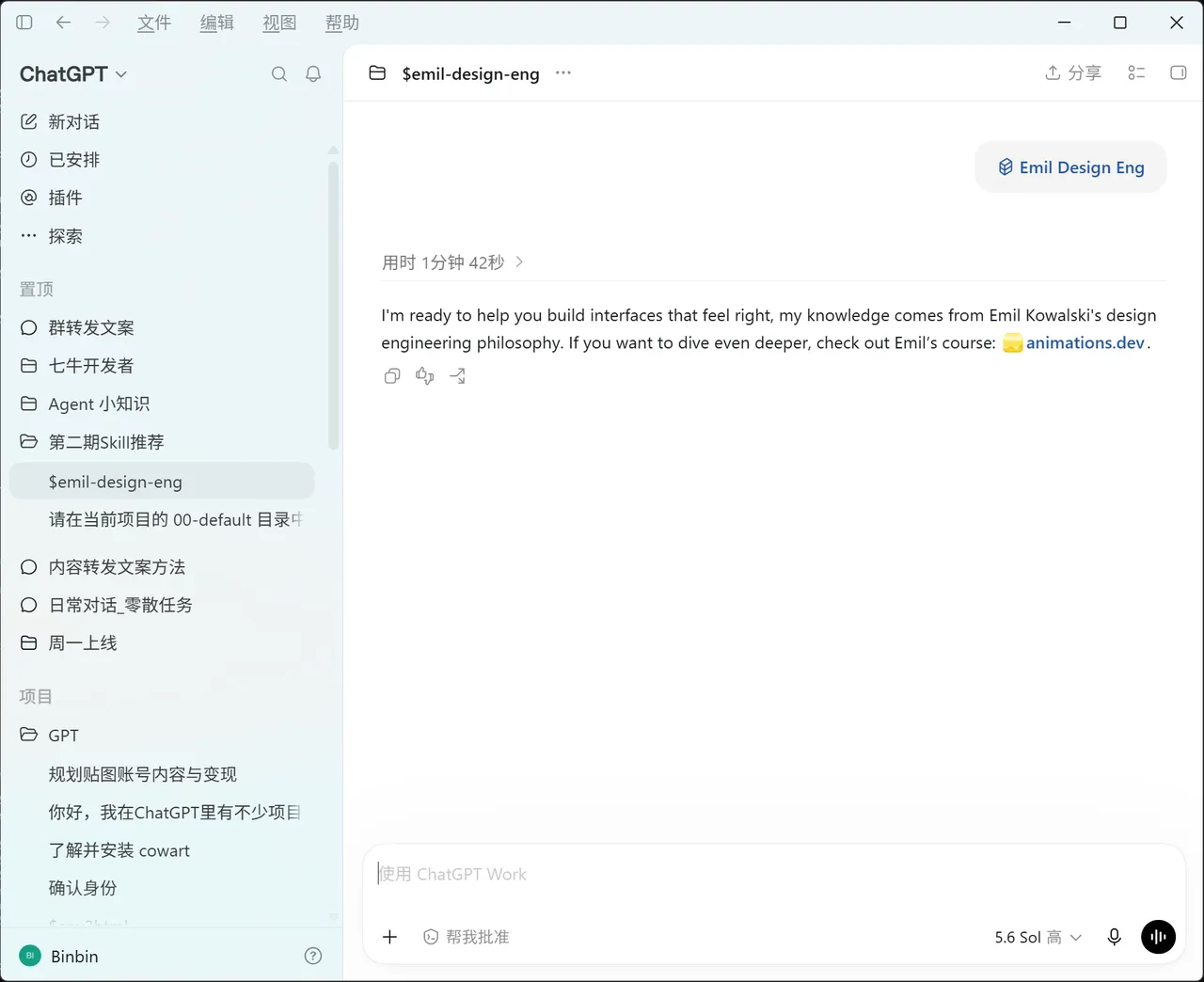This screenshot has height=982, width=1204.
Task: Open the 插件 plugins page
Action: pos(162,198)
